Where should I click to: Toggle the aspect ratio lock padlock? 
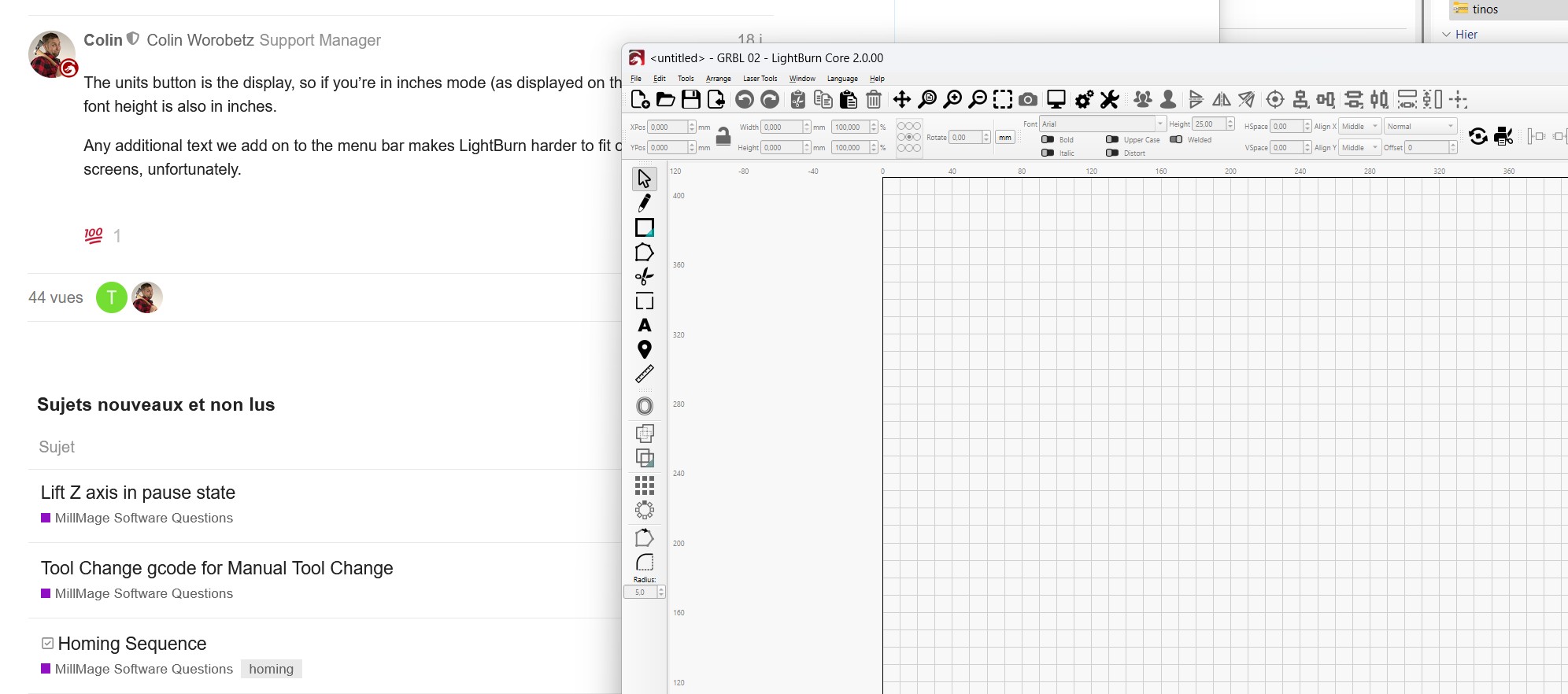(723, 137)
